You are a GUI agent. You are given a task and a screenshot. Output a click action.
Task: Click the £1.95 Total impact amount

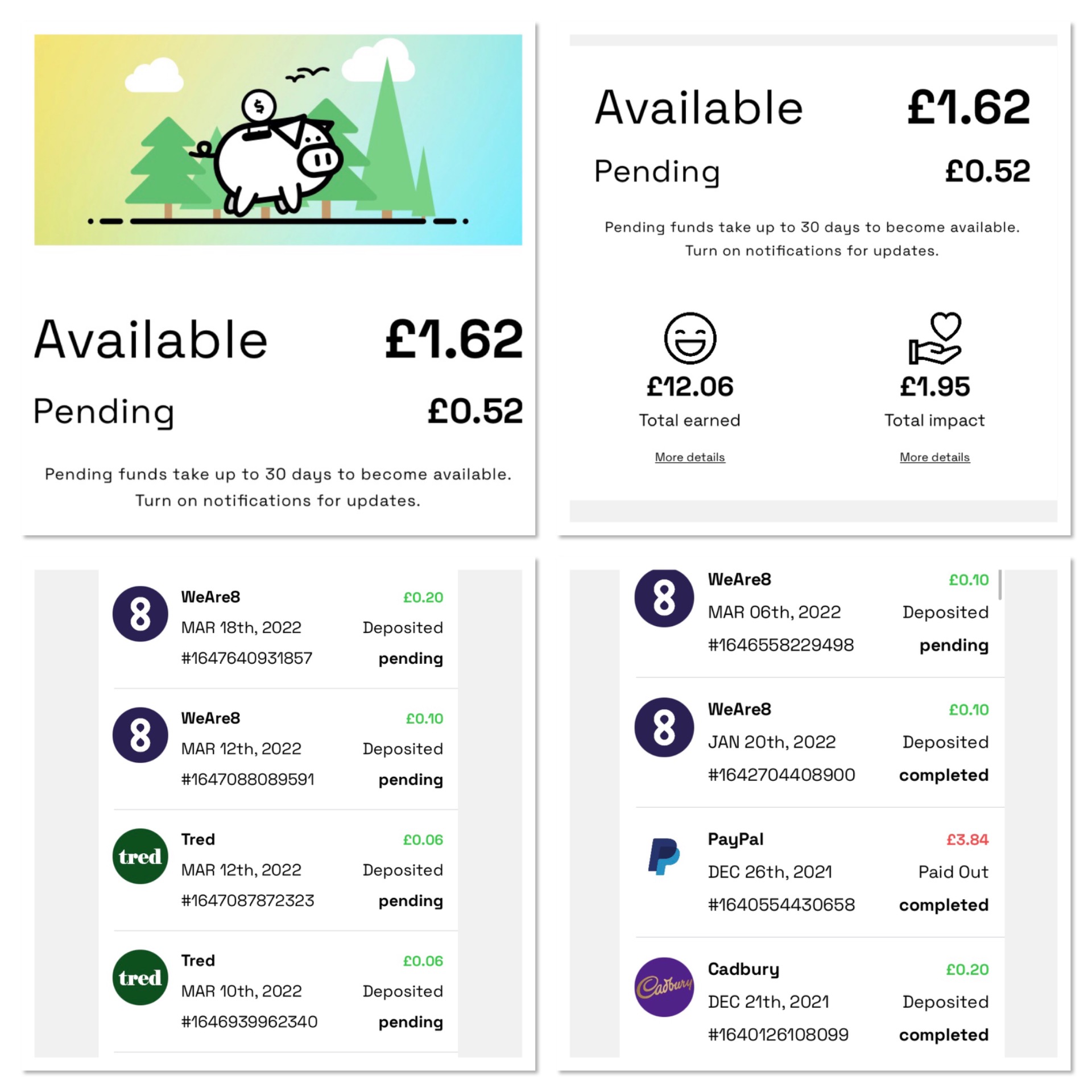tap(934, 387)
